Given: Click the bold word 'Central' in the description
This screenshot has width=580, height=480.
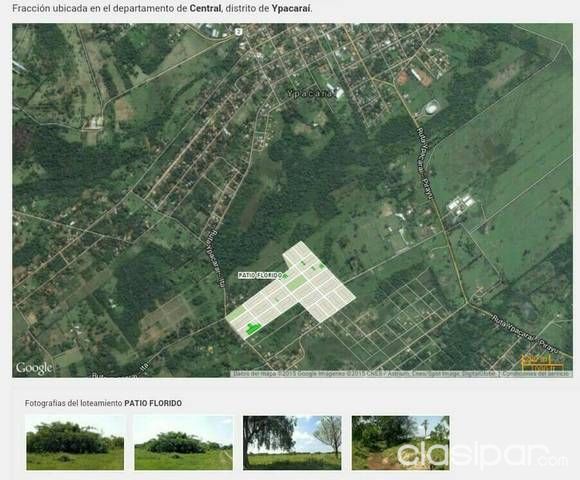Looking at the screenshot, I should pyautogui.click(x=205, y=8).
